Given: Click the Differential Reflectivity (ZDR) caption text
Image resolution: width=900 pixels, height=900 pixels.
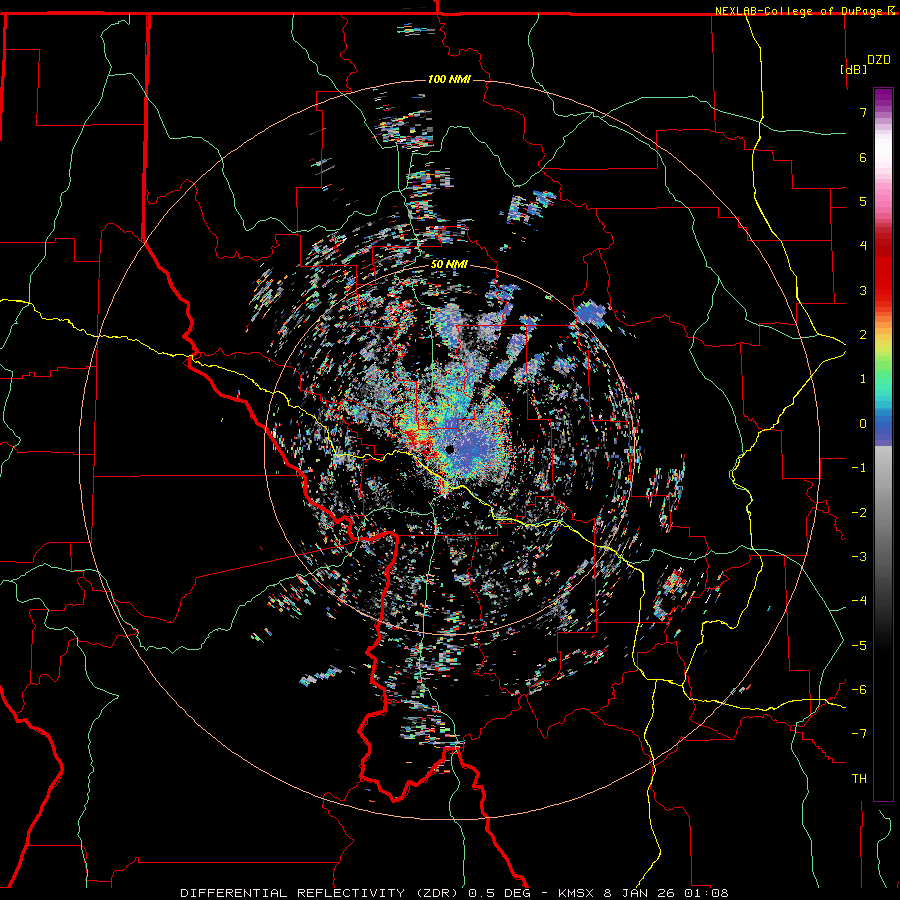Looking at the screenshot, I should [321, 893].
